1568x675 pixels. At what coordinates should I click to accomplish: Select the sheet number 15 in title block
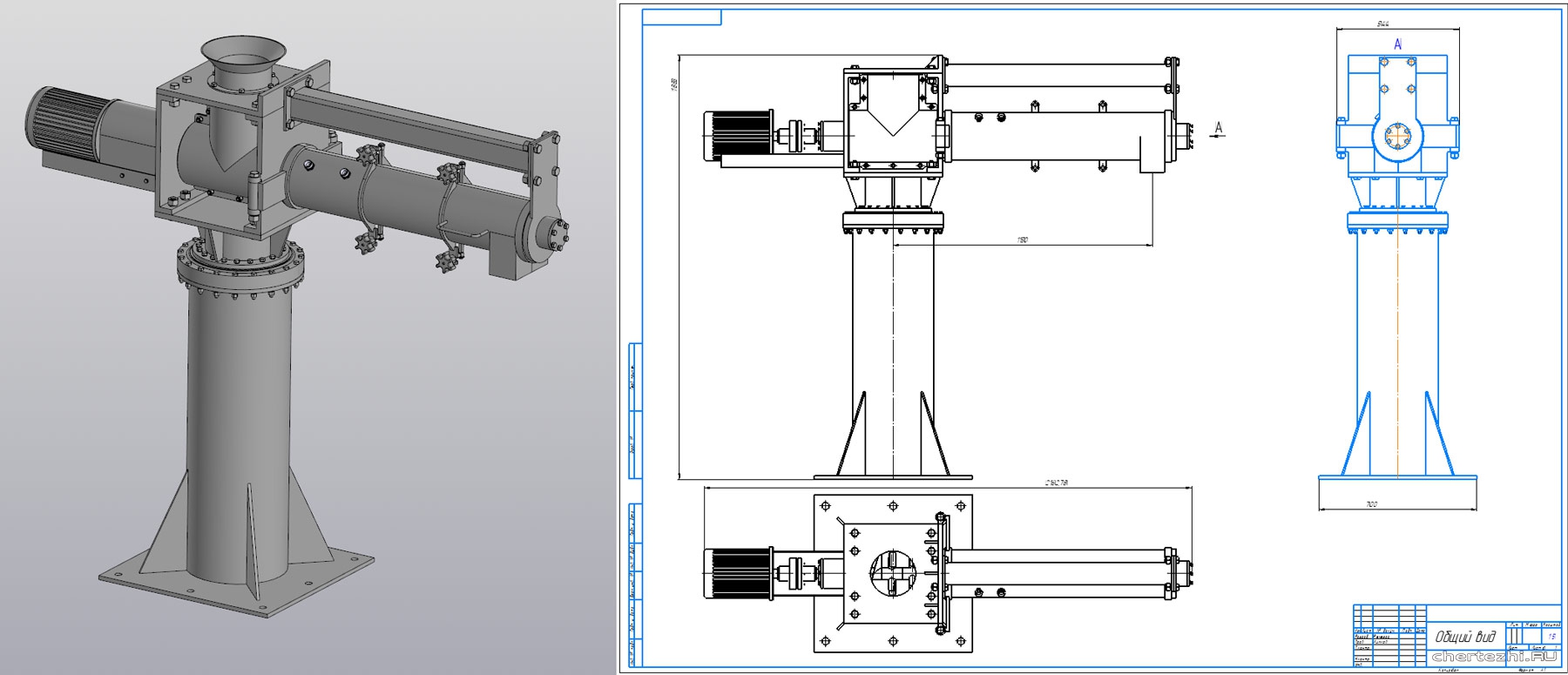pyautogui.click(x=1551, y=637)
